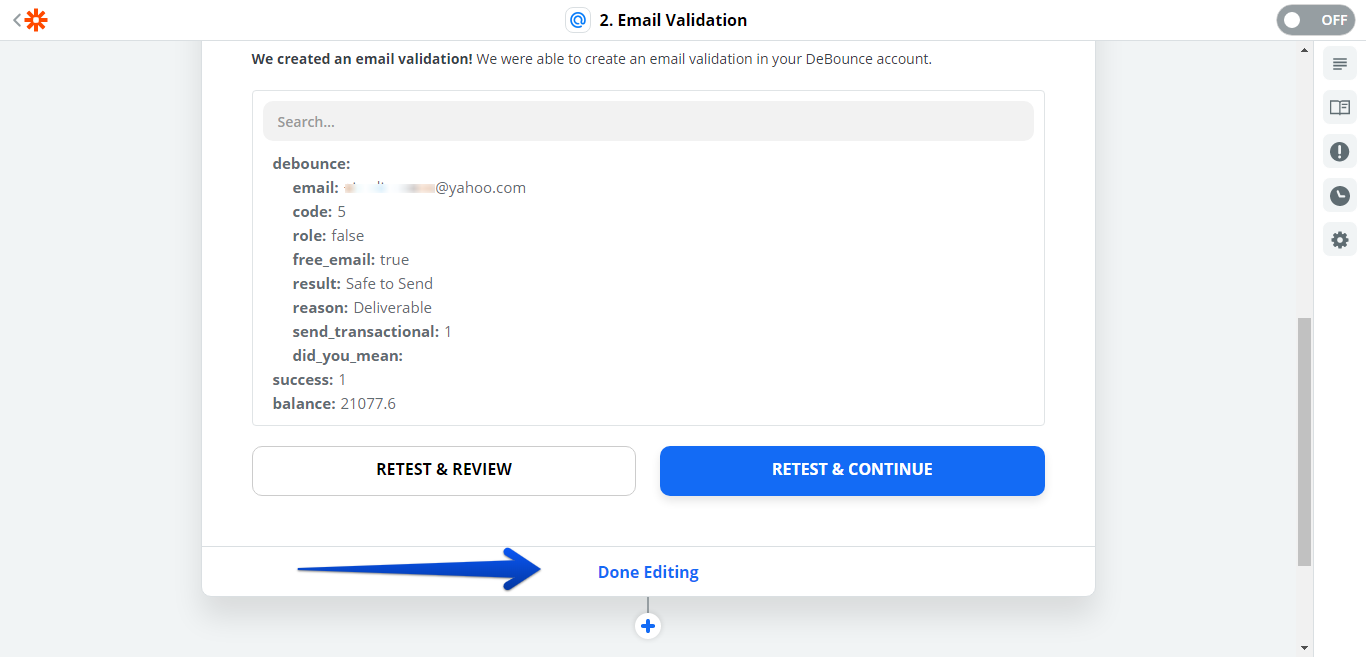Click the Zapier logo icon
1366x657 pixels.
click(36, 20)
